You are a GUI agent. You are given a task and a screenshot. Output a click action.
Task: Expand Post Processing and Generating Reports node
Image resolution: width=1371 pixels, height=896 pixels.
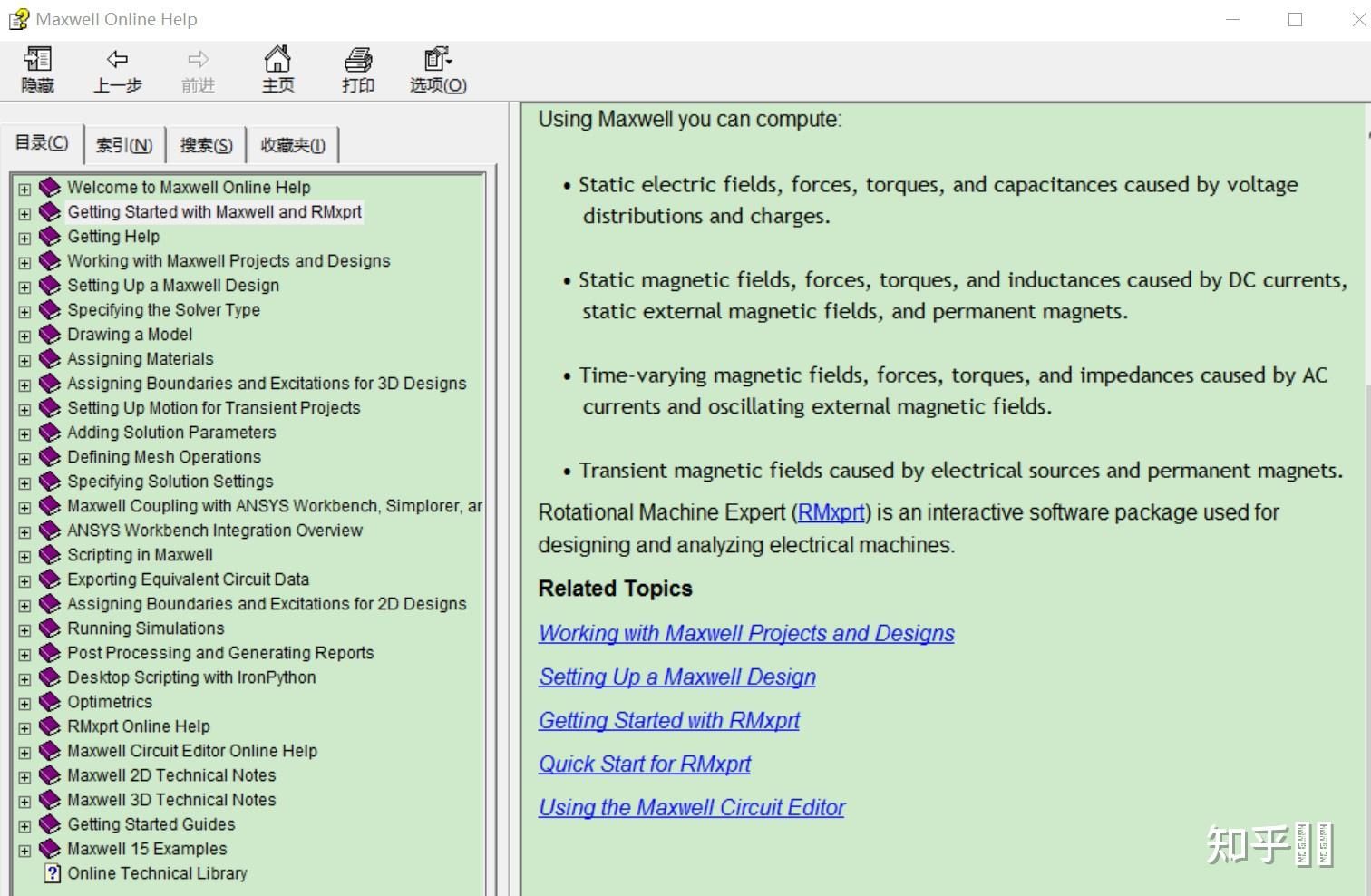pyautogui.click(x=24, y=655)
